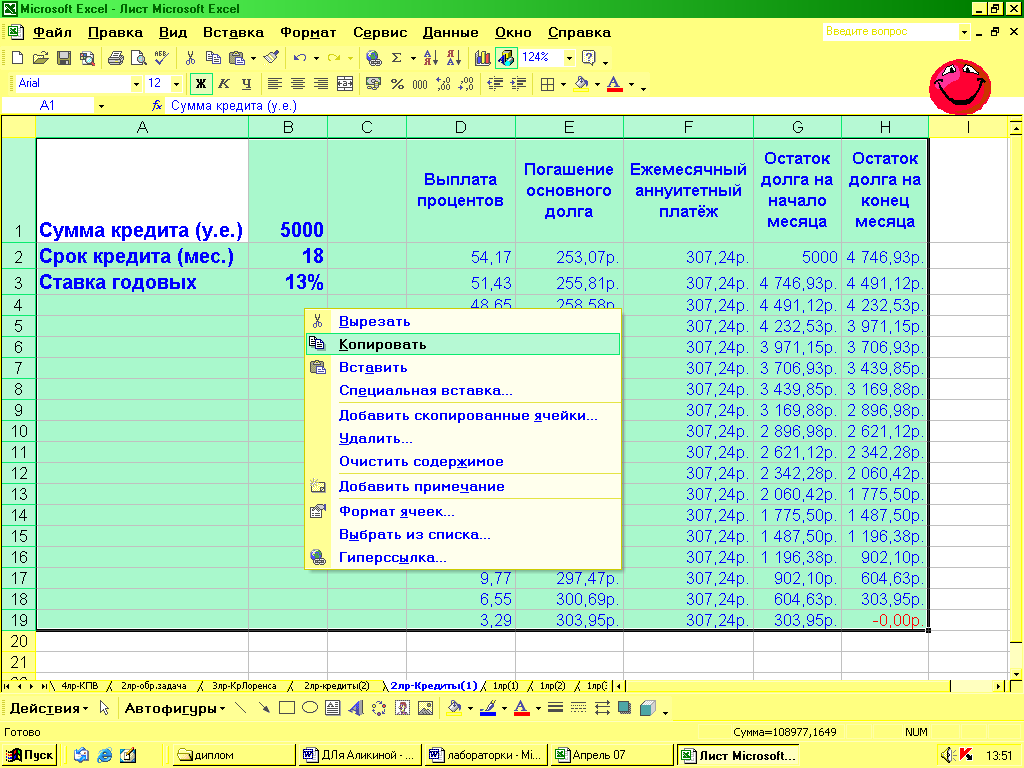Insert WordArt from drawing toolbar
Viewport: 1024px width, 768px height.
tap(356, 709)
